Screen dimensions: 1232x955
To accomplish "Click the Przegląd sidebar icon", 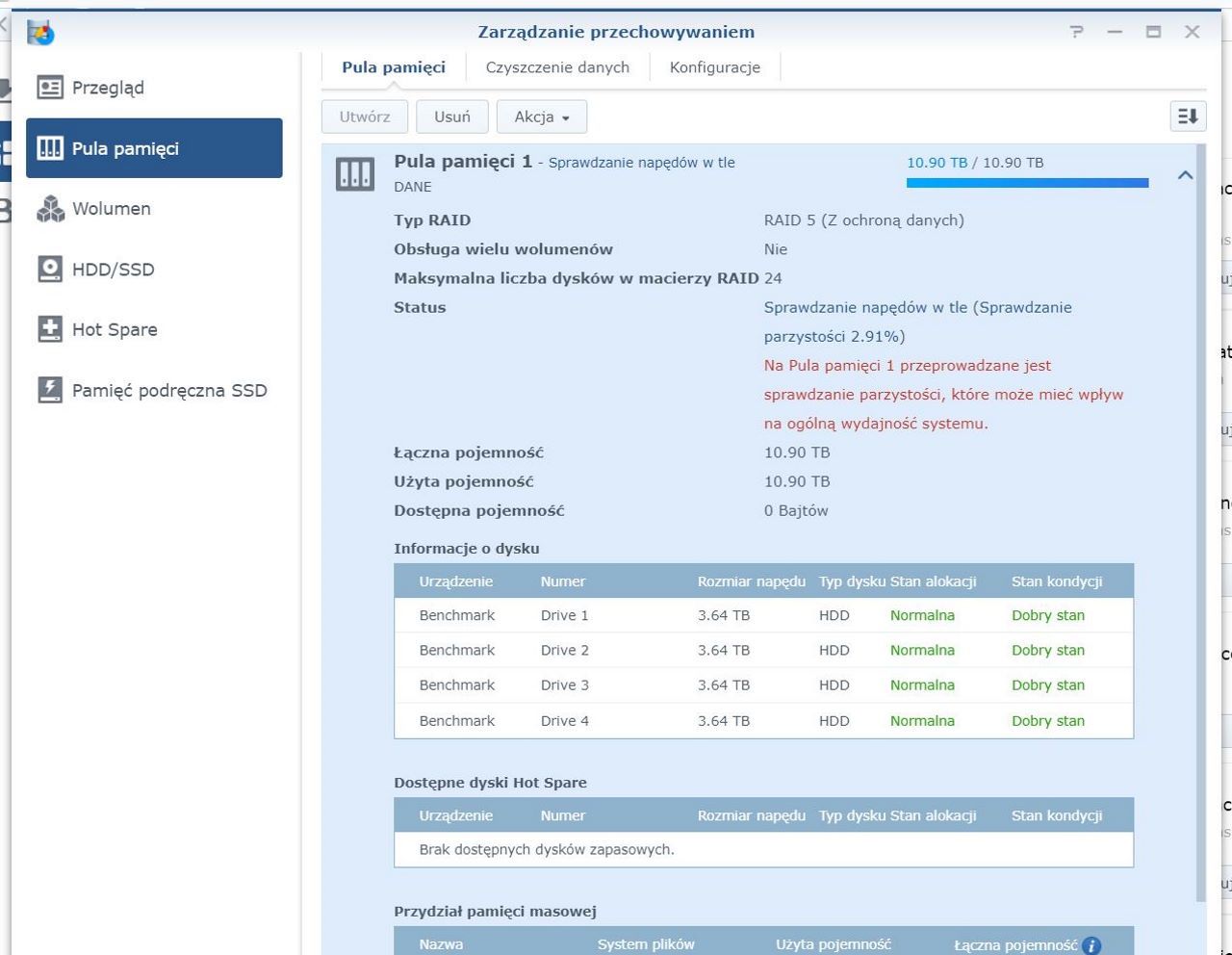I will [x=50, y=88].
